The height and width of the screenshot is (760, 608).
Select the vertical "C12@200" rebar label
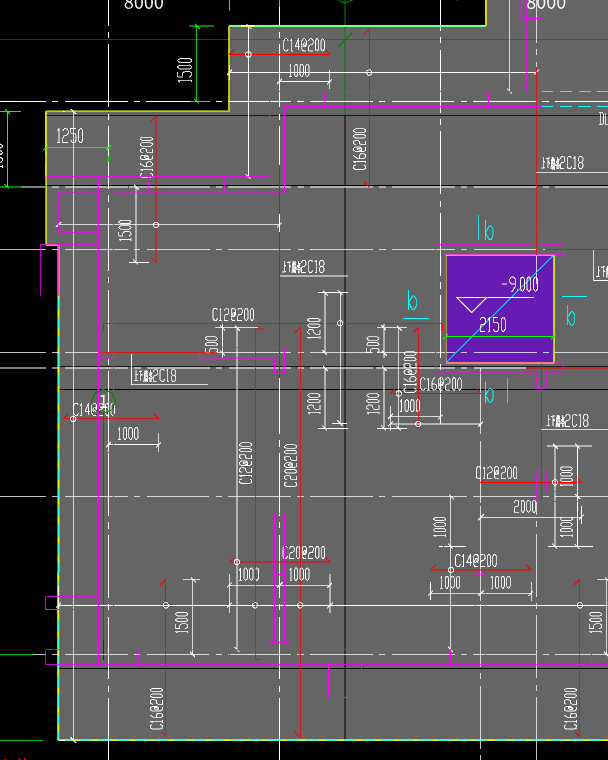[x=246, y=463]
